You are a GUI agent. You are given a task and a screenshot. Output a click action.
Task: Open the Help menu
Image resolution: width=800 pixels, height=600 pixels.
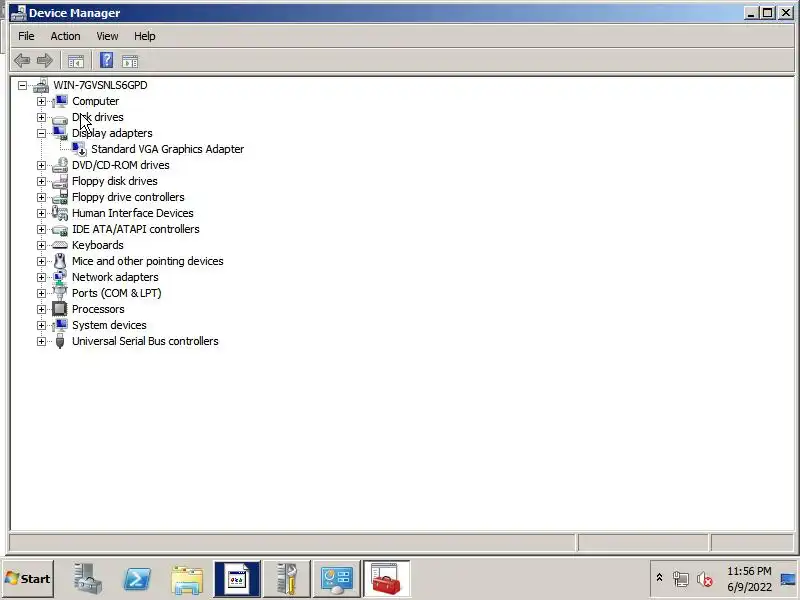(144, 36)
